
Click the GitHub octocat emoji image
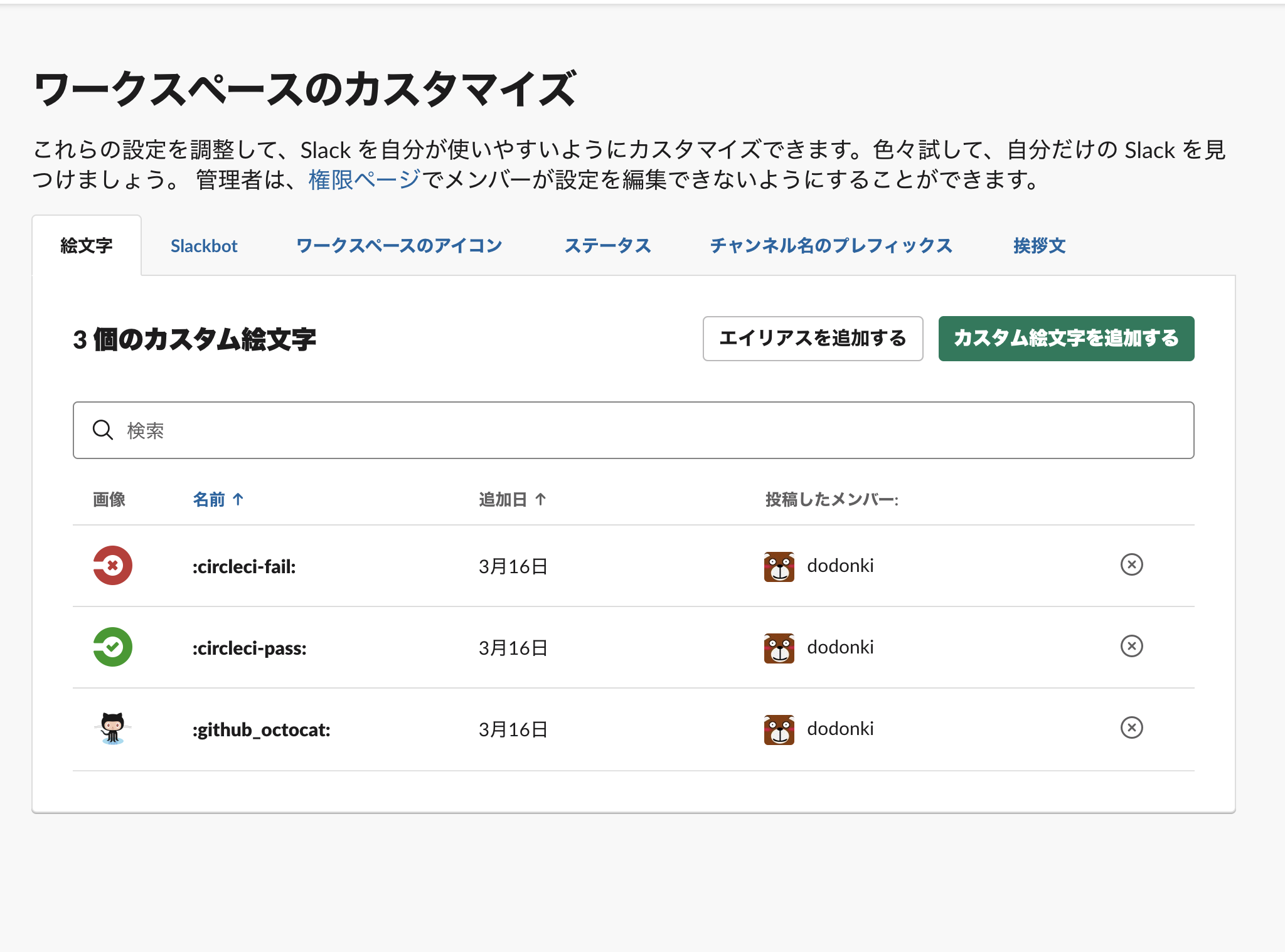113,728
